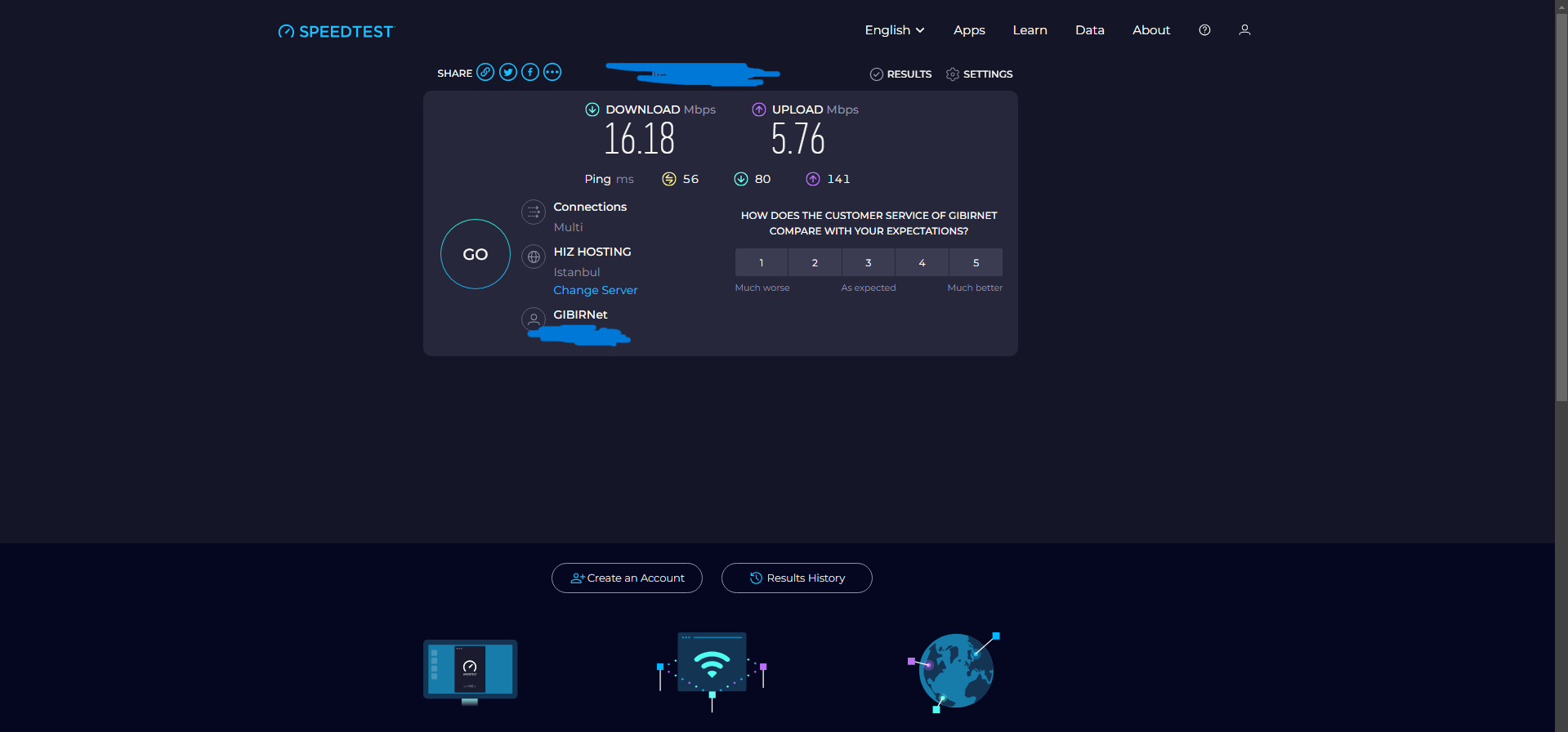Open the user account icon
Screen dimensions: 1568x732
click(1244, 29)
